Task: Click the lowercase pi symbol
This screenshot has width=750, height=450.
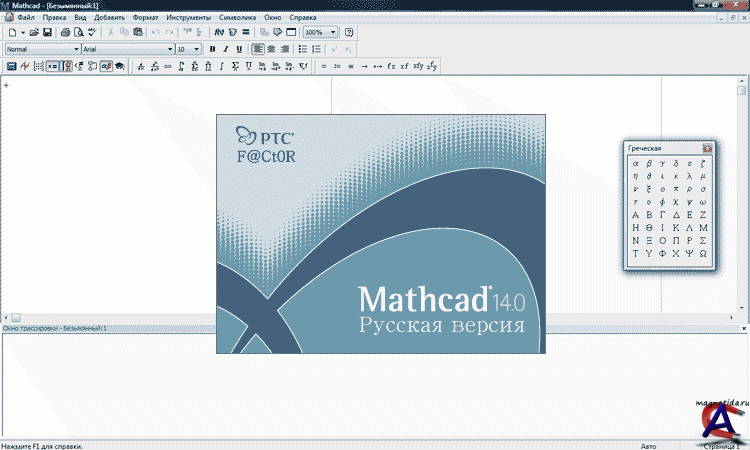Action: pyautogui.click(x=676, y=188)
